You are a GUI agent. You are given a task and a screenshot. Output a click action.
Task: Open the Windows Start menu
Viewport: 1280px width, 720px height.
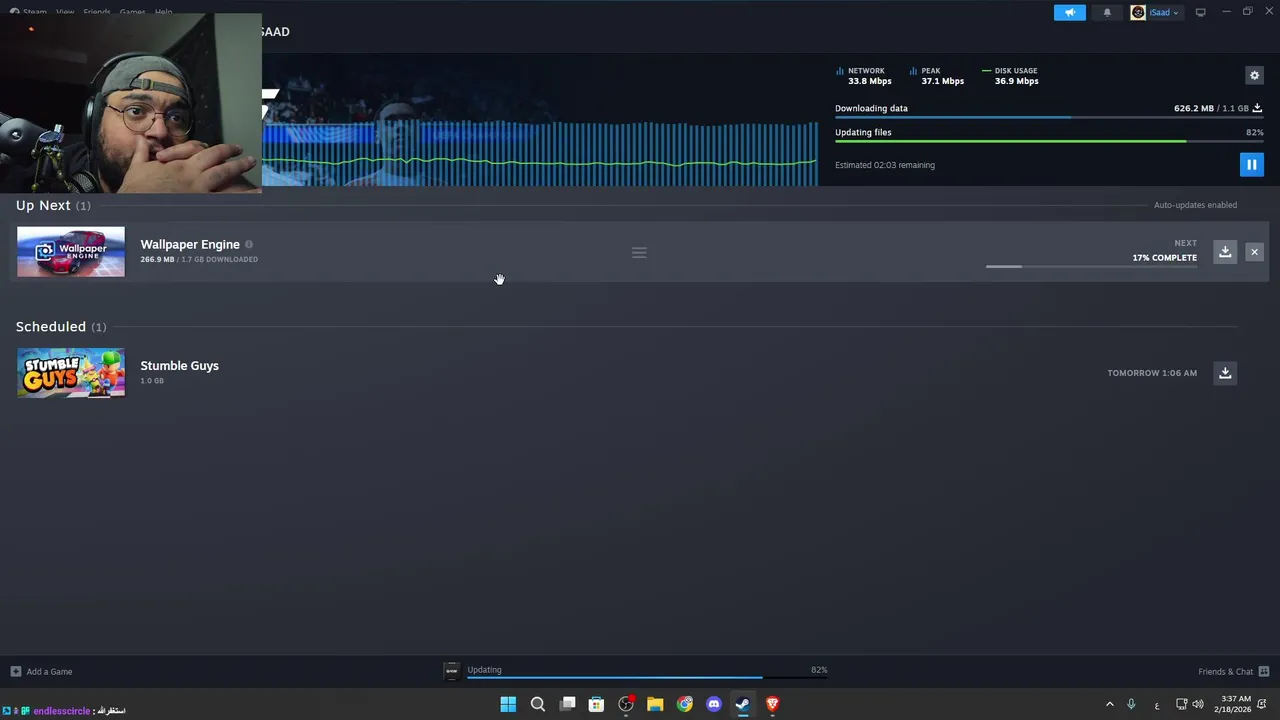click(508, 704)
